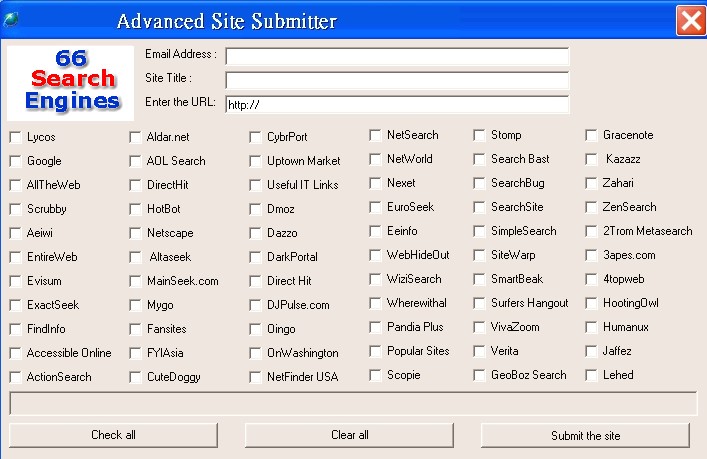The height and width of the screenshot is (459, 707).
Task: Check the Direct Hit box with space
Action: coord(255,281)
